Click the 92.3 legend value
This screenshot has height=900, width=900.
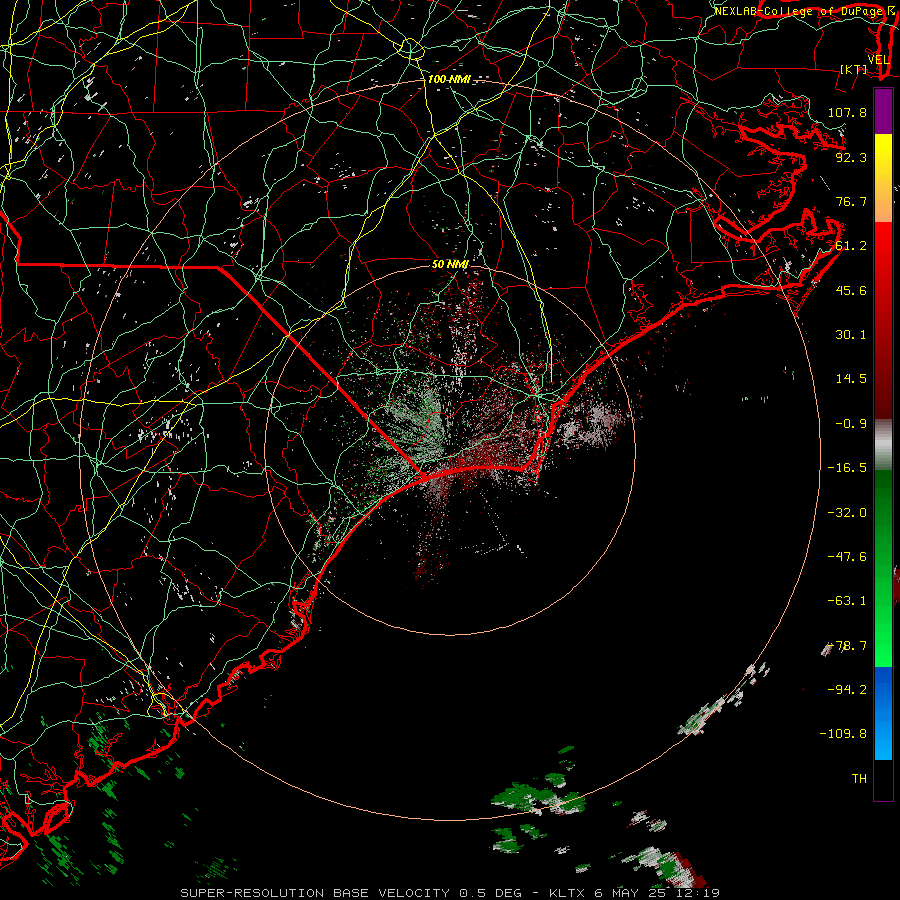click(x=851, y=157)
